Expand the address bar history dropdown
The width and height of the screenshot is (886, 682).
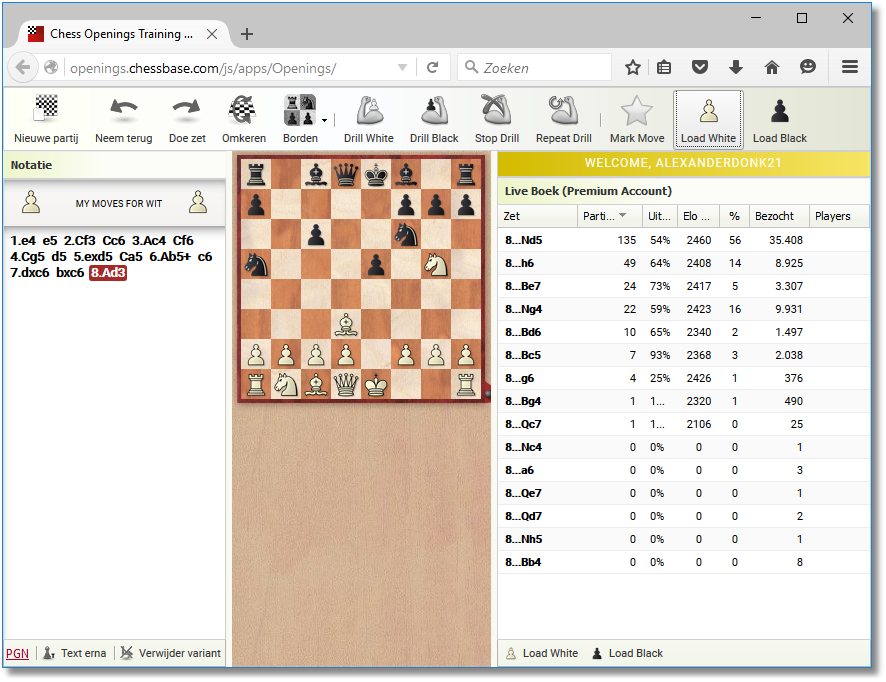click(402, 68)
